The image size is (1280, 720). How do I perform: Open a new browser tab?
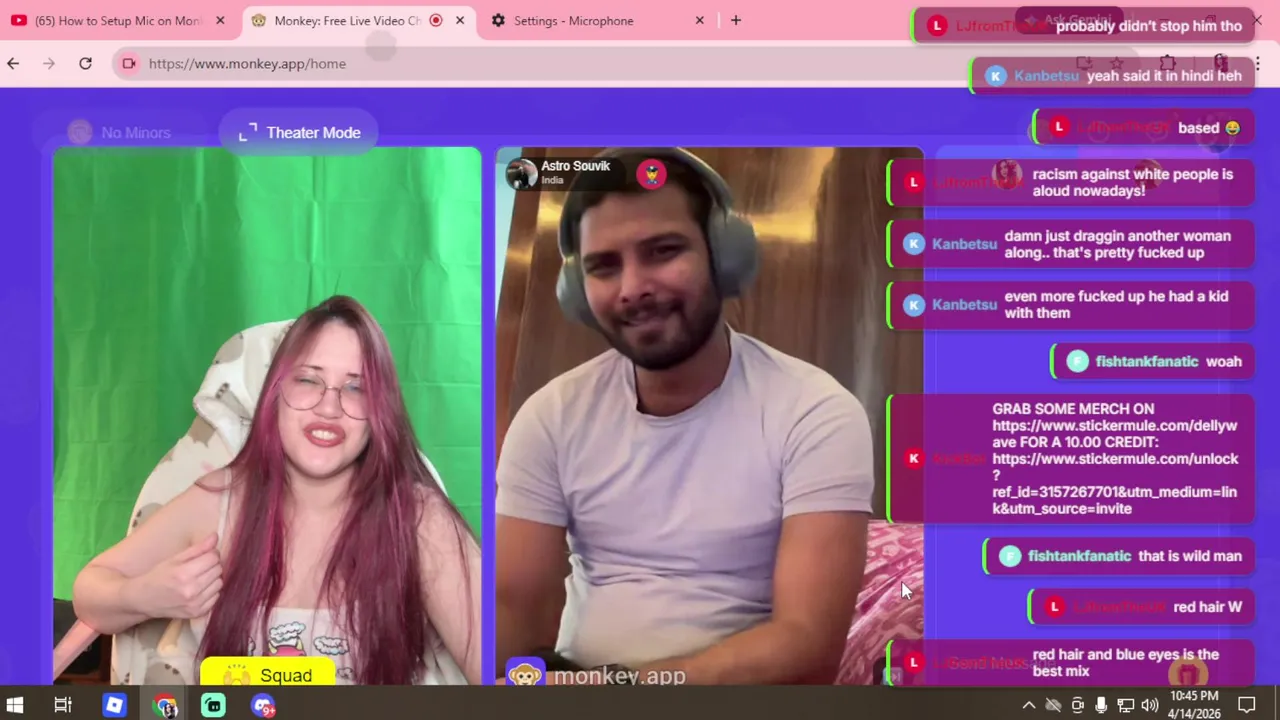[x=736, y=20]
